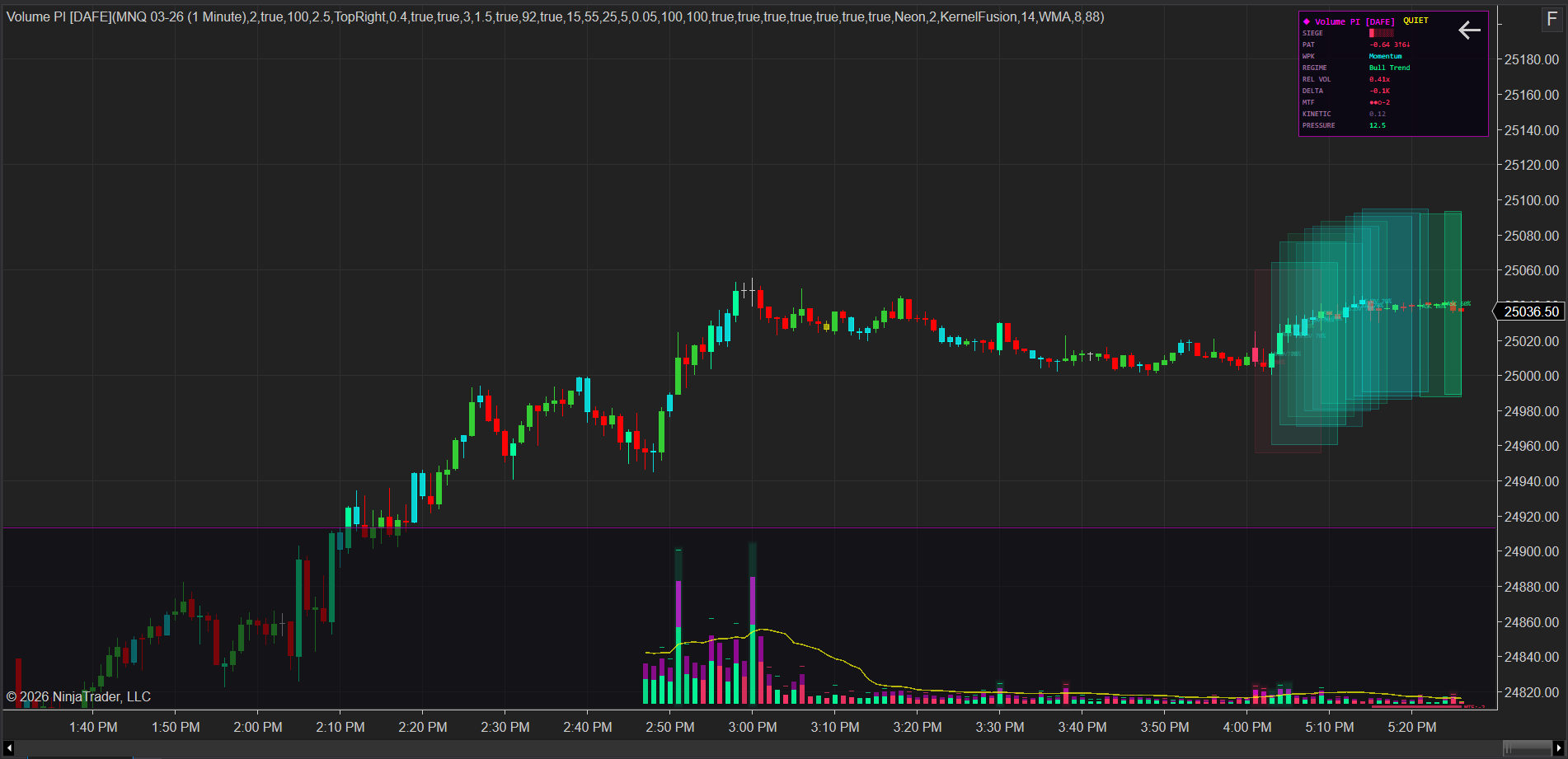The image size is (1568, 759).
Task: Click the NinjaTrader copyright text
Action: [78, 696]
